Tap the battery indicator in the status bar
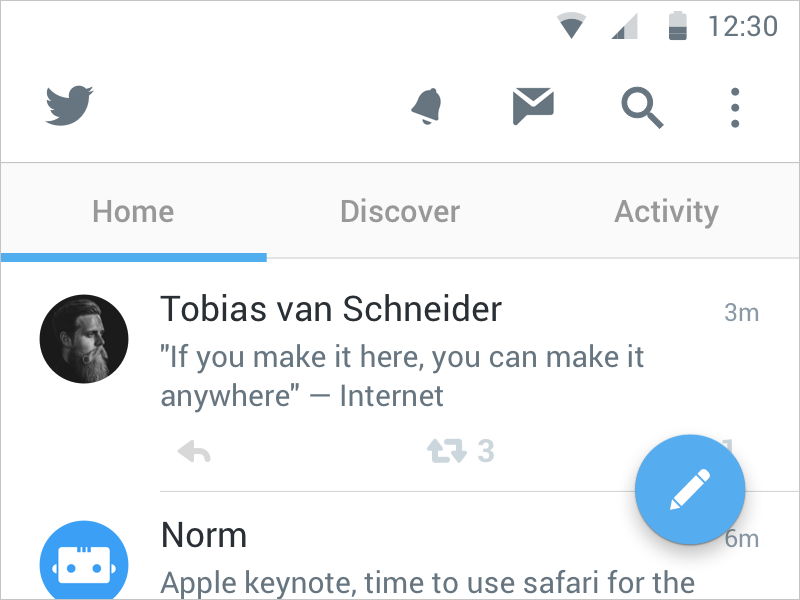This screenshot has width=800, height=600. tap(679, 25)
